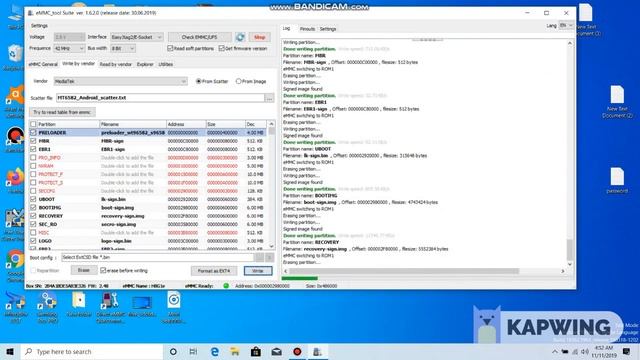Toggle the select-all checkbox in the partition header

33,124
